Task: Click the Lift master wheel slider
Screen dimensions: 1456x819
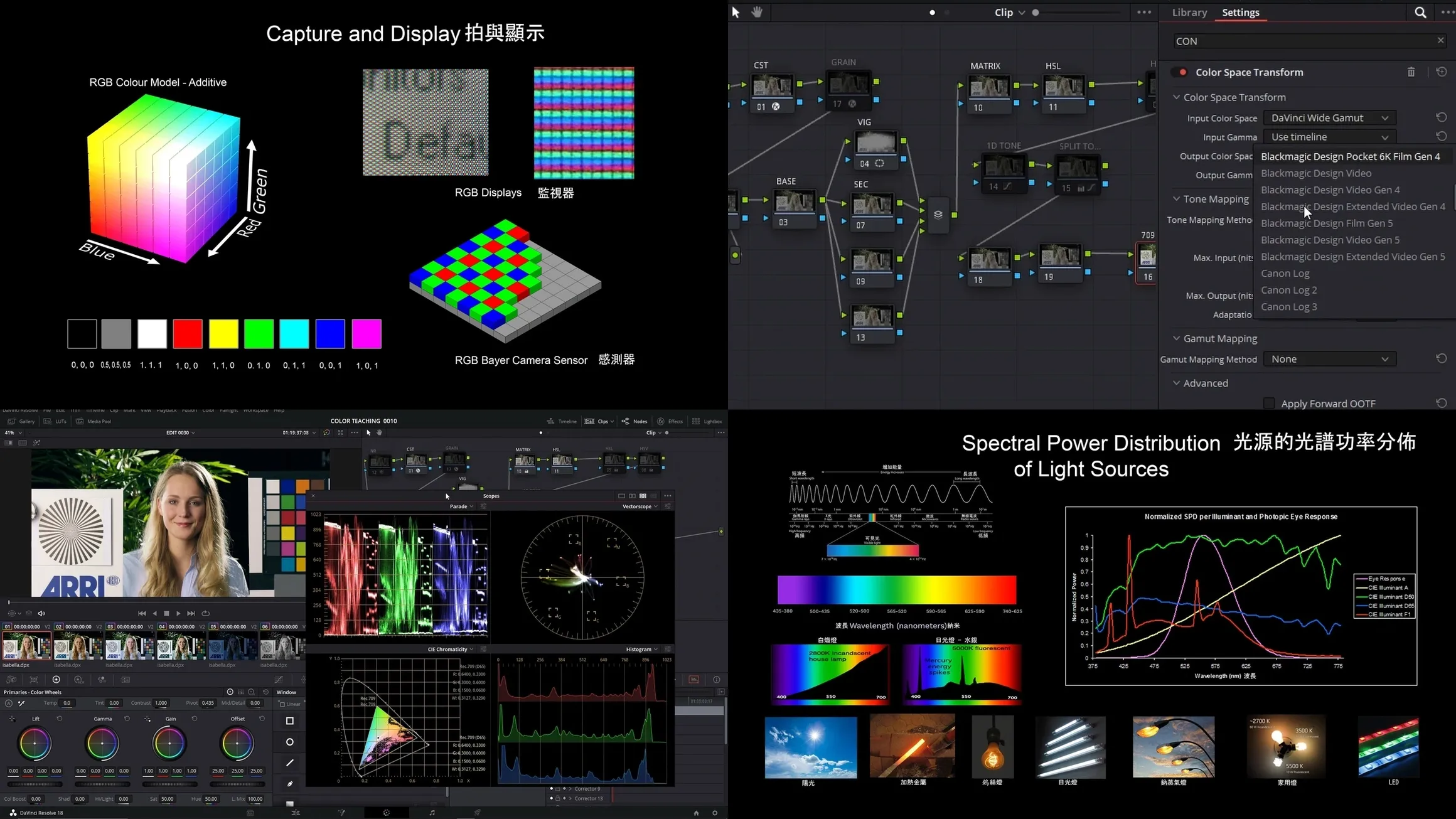Action: (35, 784)
